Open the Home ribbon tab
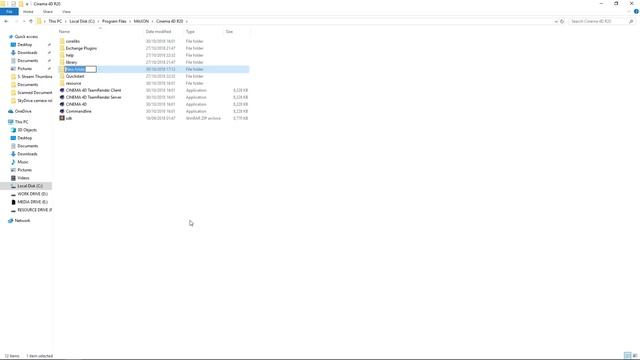Screen dimensions: 640x360 click(28, 12)
